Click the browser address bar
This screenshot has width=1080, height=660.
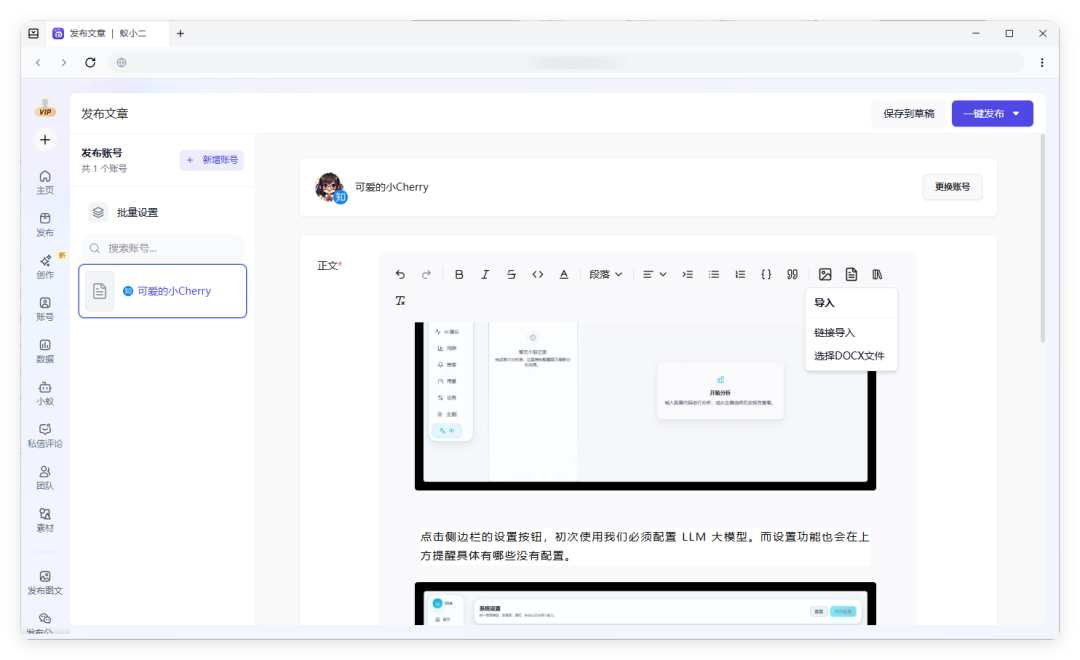[x=565, y=63]
